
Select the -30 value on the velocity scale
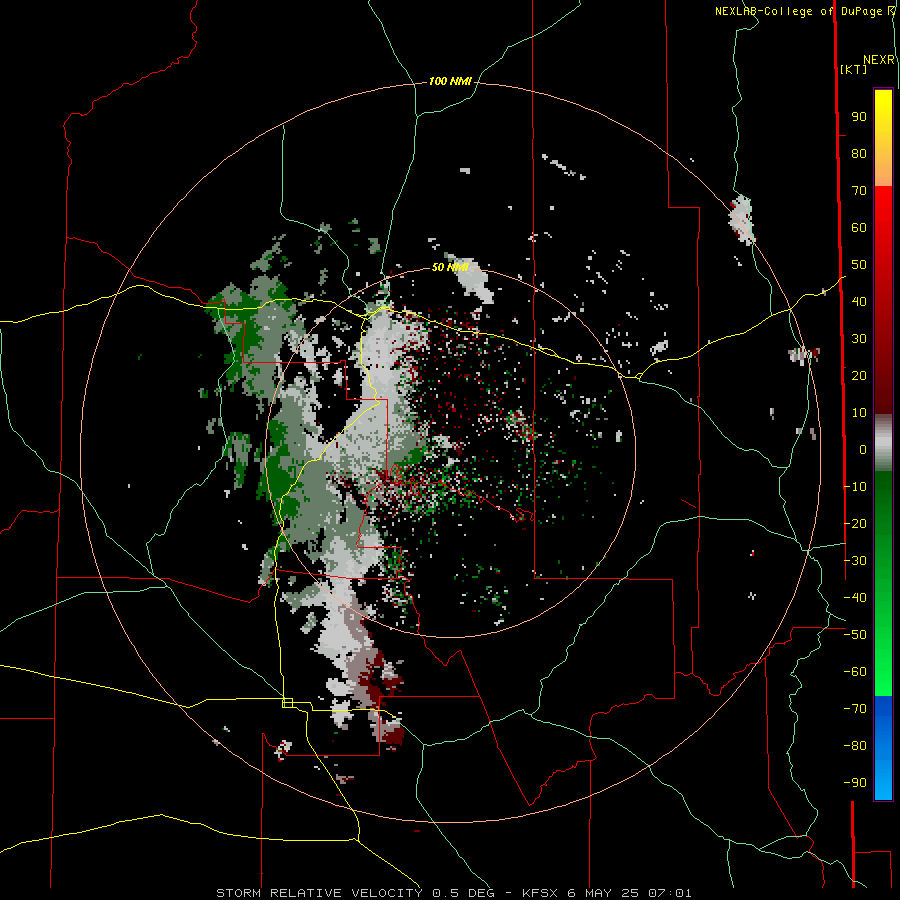coord(855,561)
